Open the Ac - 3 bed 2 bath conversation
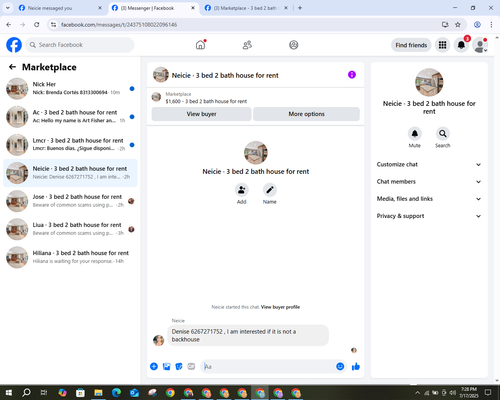This screenshot has width=500, height=400. tap(70, 116)
